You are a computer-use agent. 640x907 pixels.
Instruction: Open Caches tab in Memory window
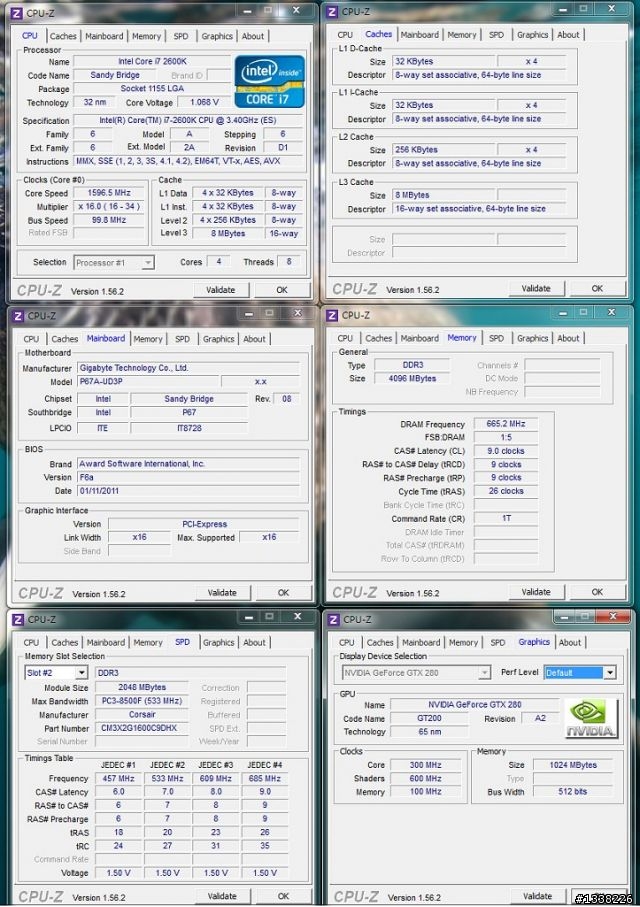point(378,338)
